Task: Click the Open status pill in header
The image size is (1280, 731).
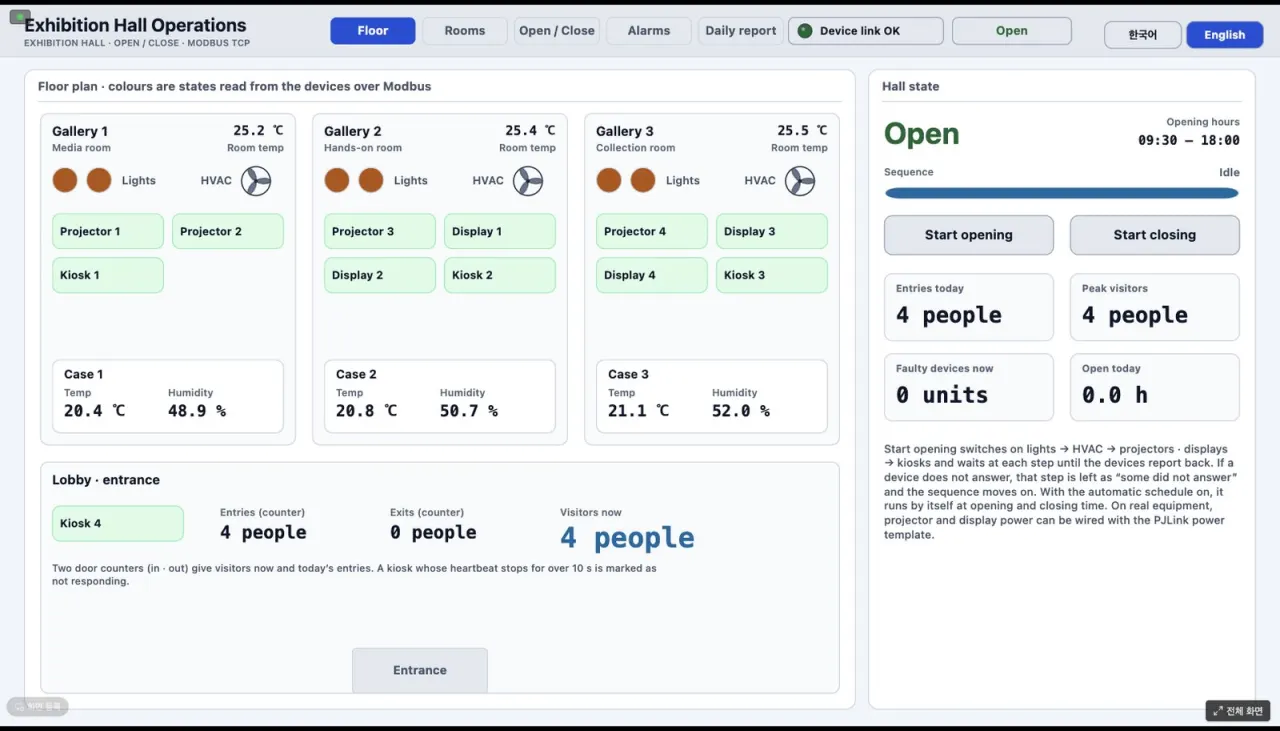Action: [x=1012, y=31]
